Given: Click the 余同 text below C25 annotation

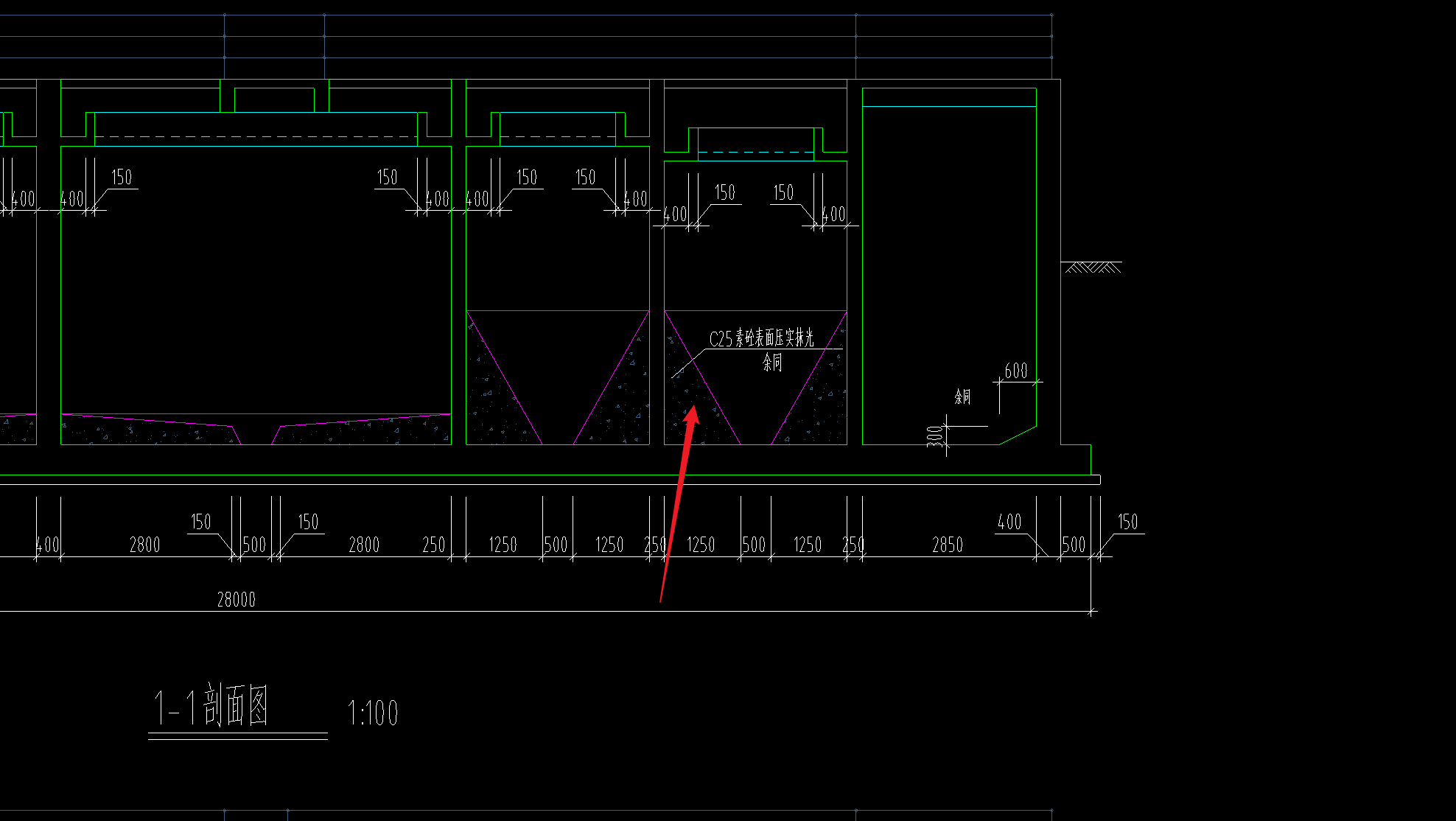Looking at the screenshot, I should click(771, 363).
